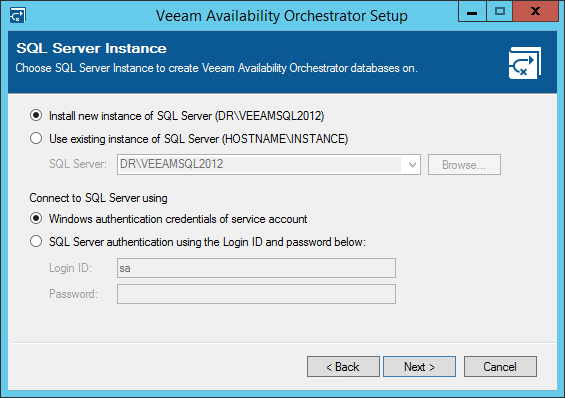Click the 'Password:' label
This screenshot has height=398, width=565.
point(74,294)
